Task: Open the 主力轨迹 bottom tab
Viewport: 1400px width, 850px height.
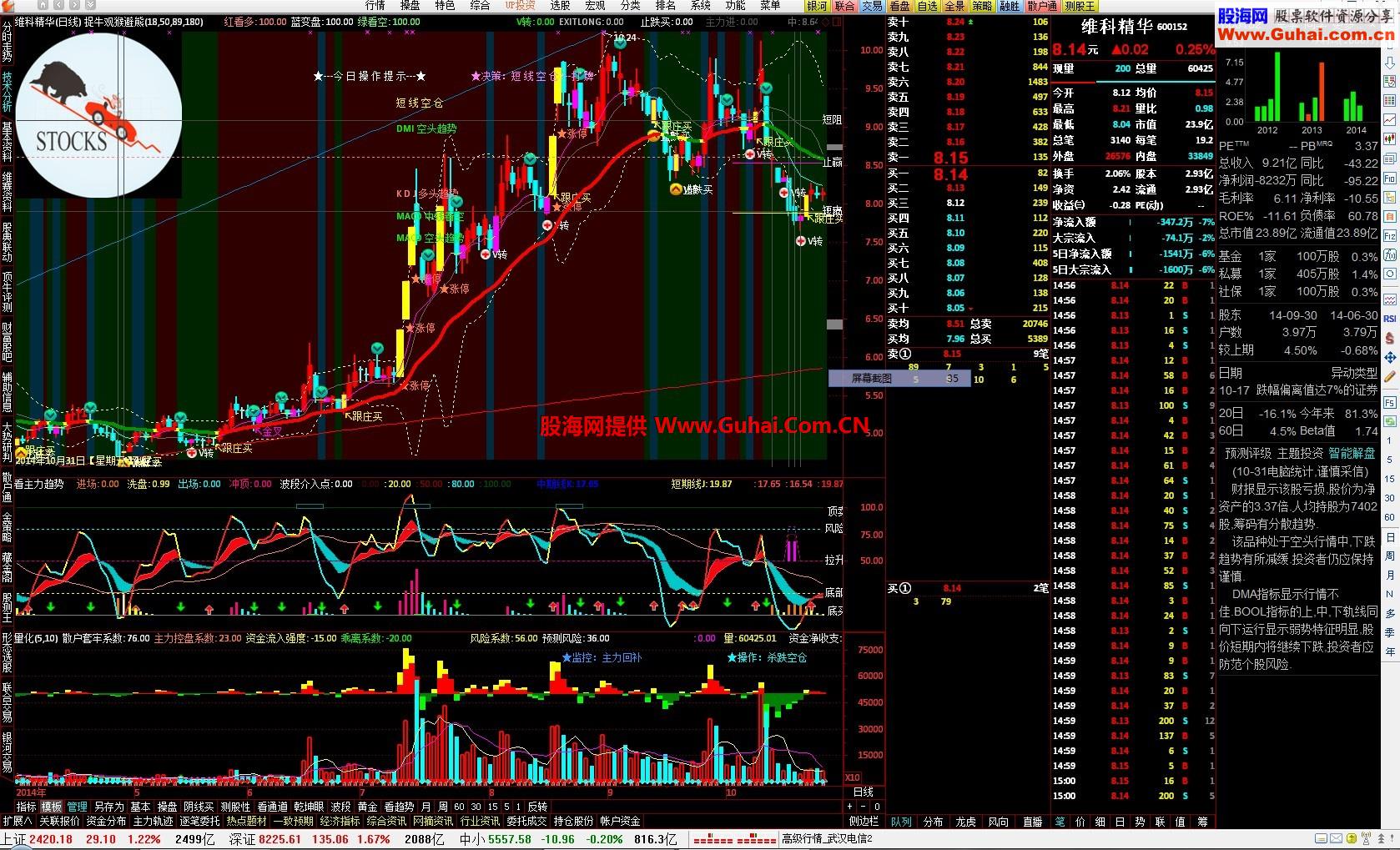Action: pos(153,821)
